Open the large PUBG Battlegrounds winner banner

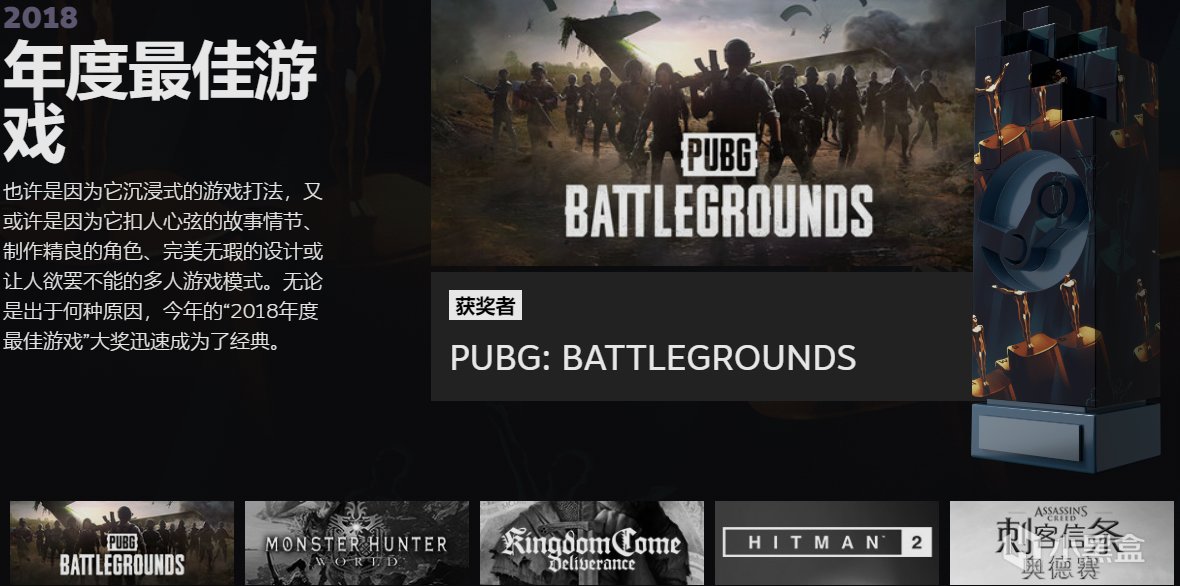click(x=701, y=134)
